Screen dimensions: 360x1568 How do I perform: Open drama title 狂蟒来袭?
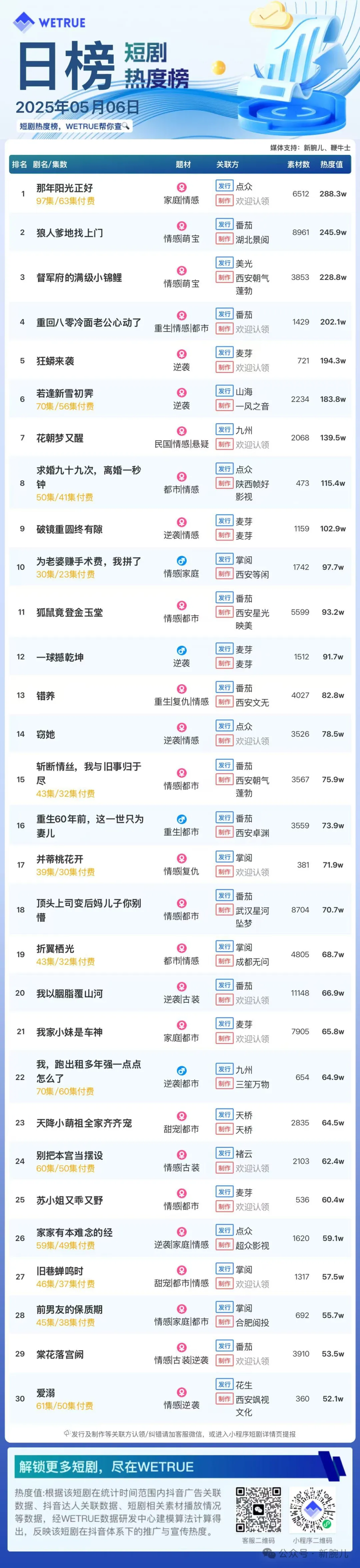pyautogui.click(x=55, y=361)
